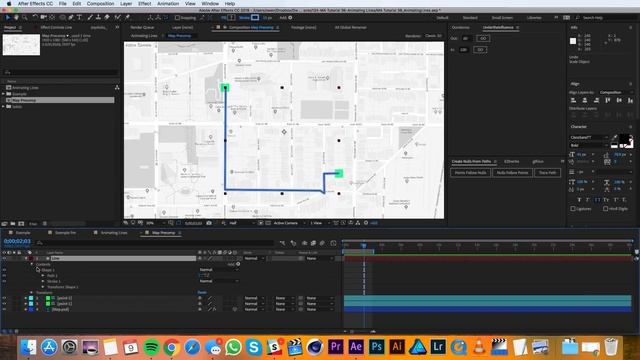640x360 pixels.
Task: Click the toolbar Fill color swatch
Action: click(x=231, y=18)
